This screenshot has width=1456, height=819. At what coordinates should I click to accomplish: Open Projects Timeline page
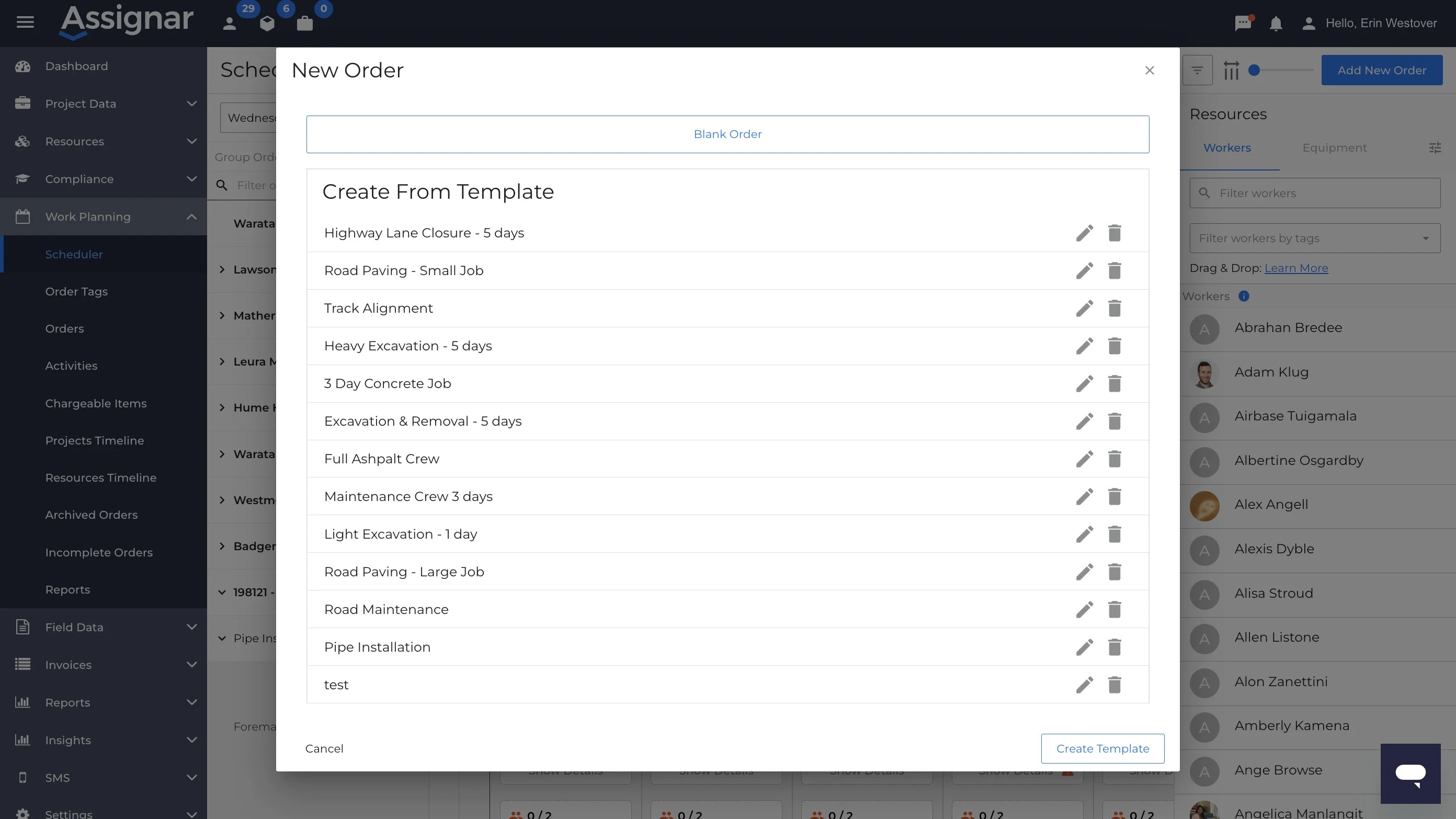click(x=94, y=440)
